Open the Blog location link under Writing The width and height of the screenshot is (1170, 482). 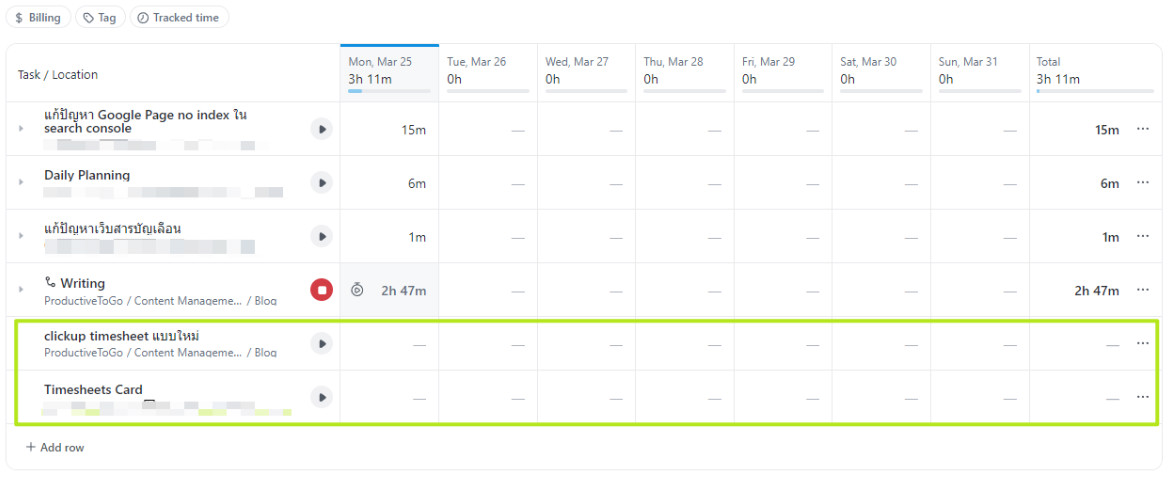coord(266,301)
